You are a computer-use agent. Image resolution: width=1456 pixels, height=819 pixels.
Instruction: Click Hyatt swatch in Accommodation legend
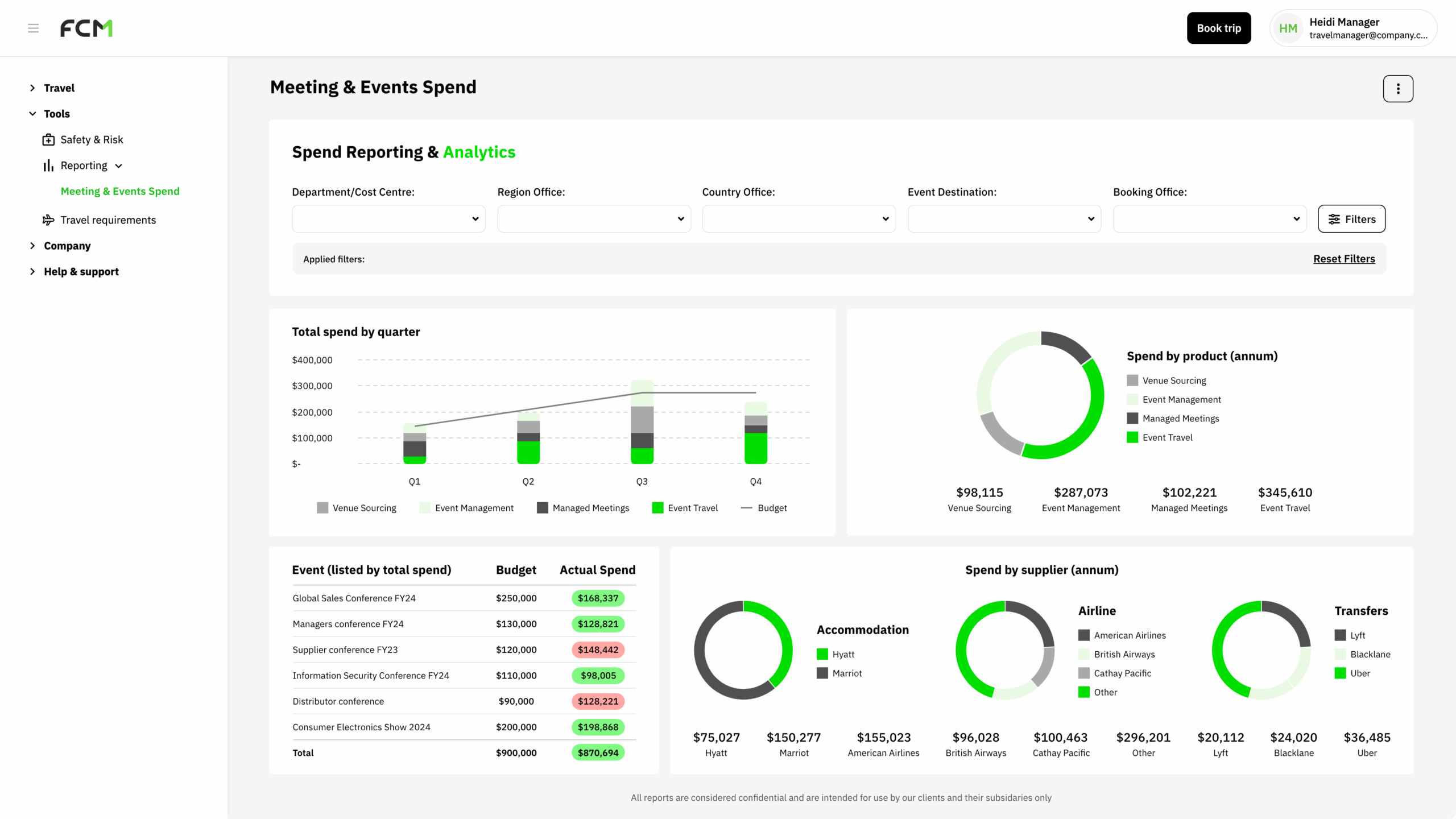click(x=822, y=654)
